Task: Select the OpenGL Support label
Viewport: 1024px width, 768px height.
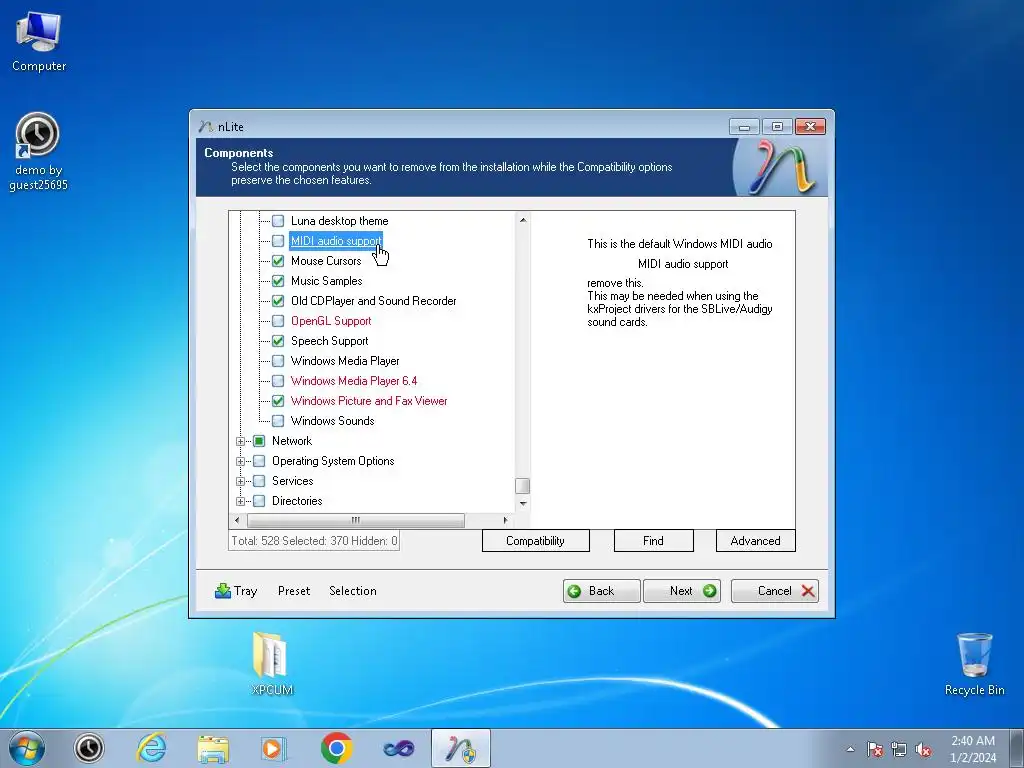Action: tap(331, 321)
